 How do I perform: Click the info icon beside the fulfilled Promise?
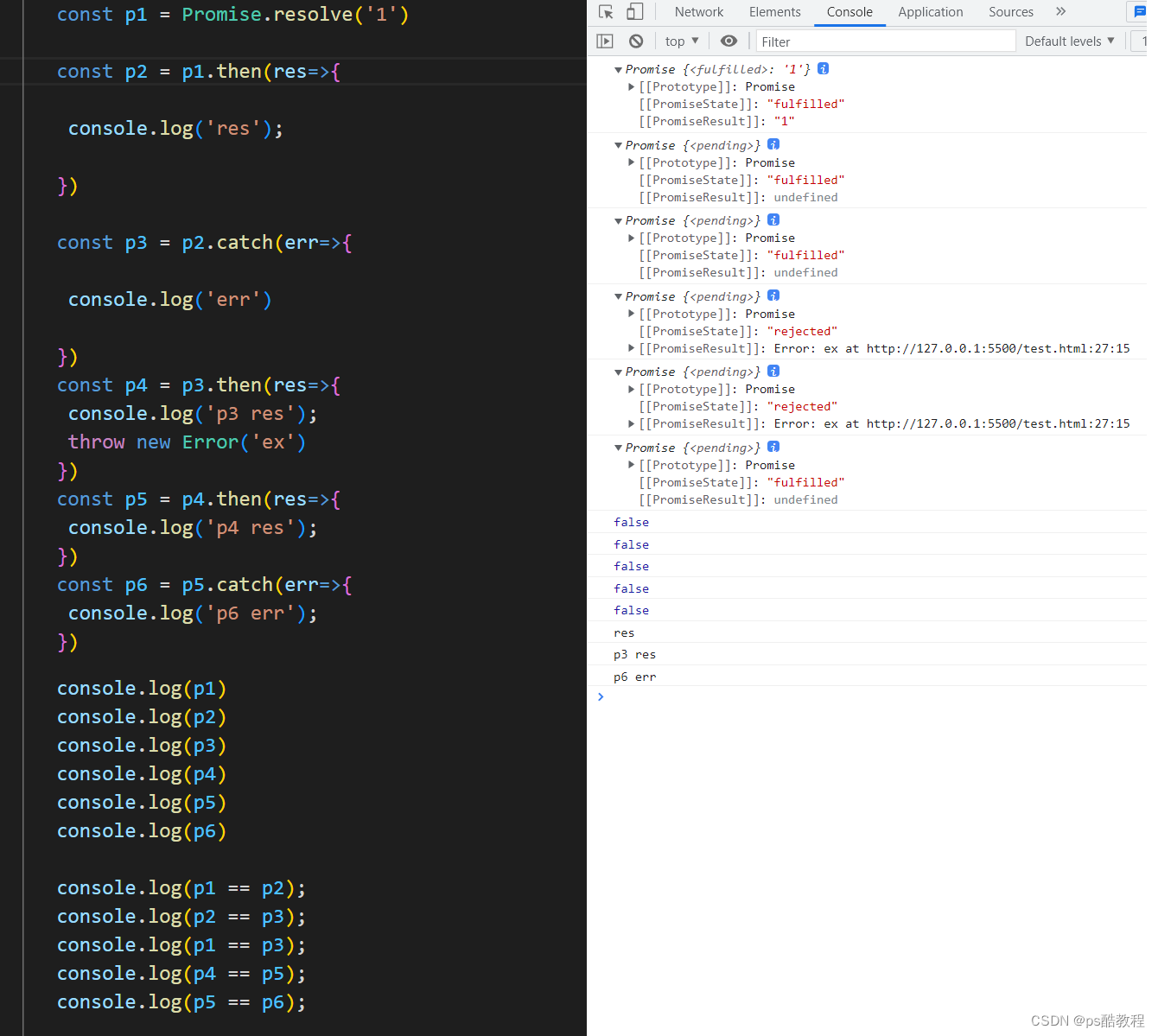(824, 68)
